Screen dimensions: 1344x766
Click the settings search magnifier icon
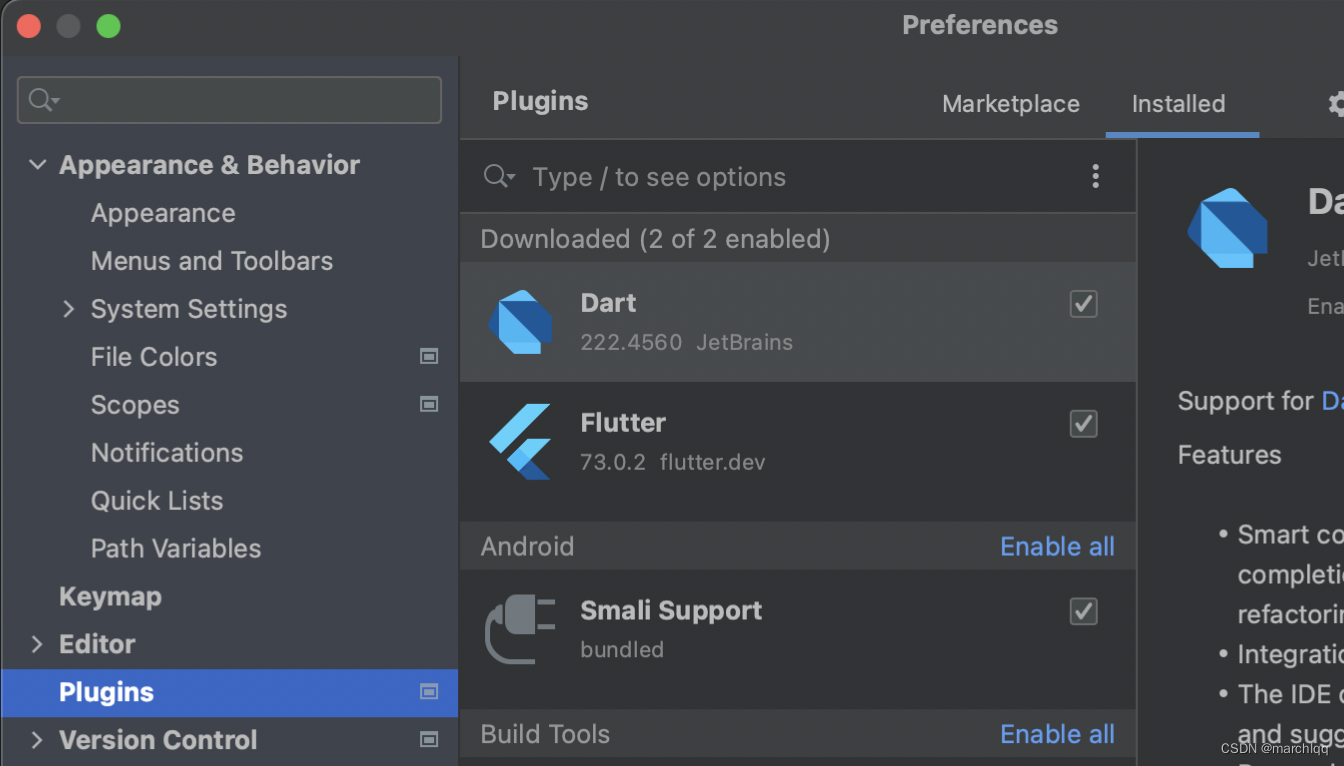pyautogui.click(x=44, y=100)
